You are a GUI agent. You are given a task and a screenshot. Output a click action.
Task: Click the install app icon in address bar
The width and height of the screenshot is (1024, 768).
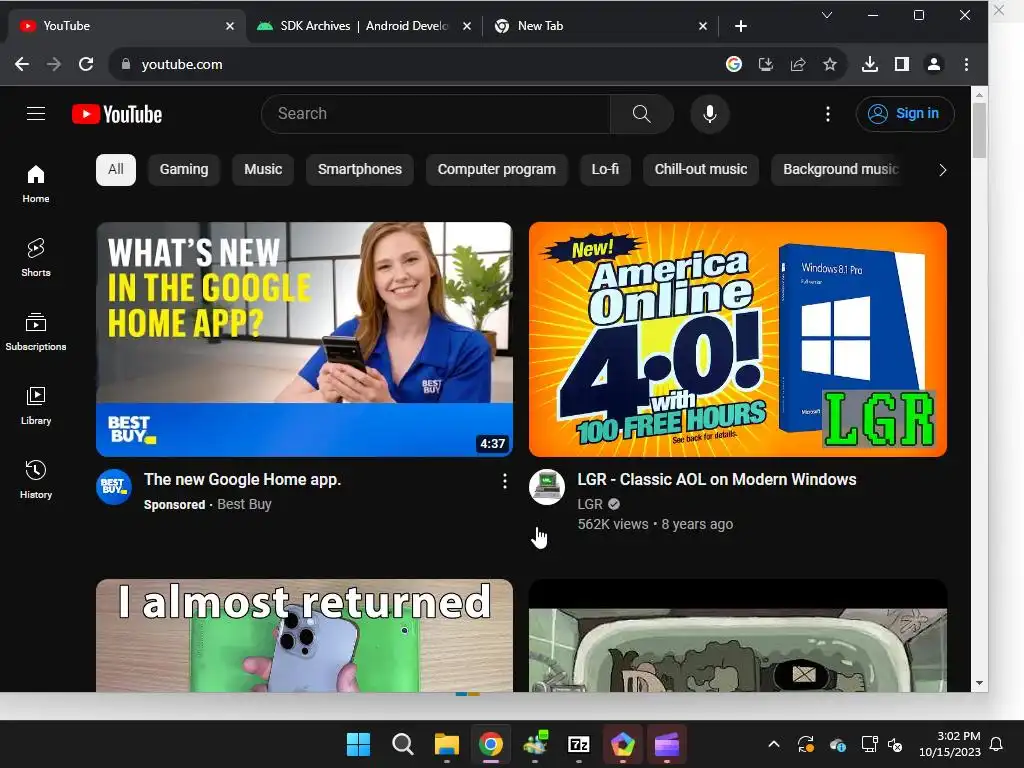point(765,64)
